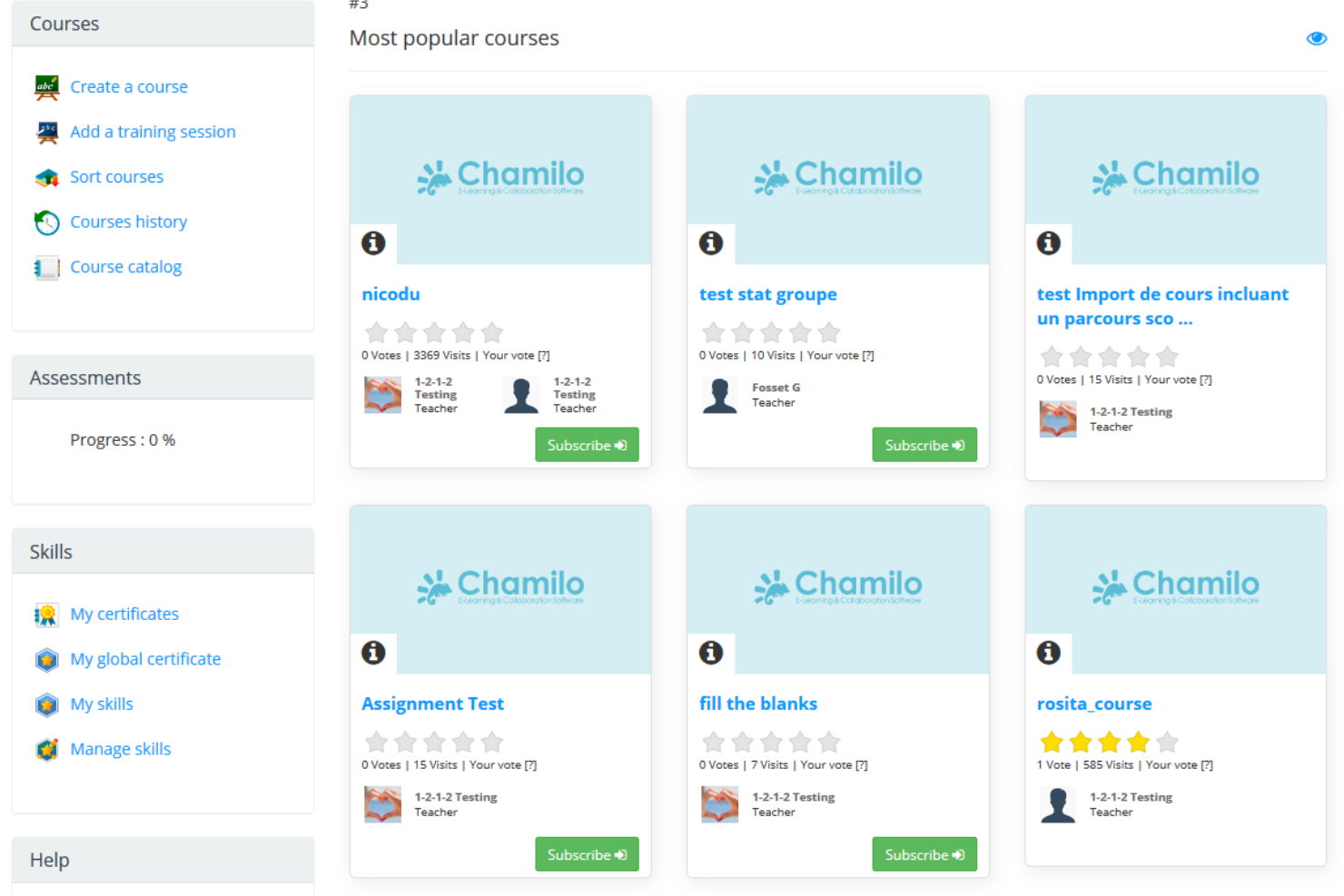Subscribe to fill the blanks course
The height and width of the screenshot is (896, 1344).
click(924, 854)
